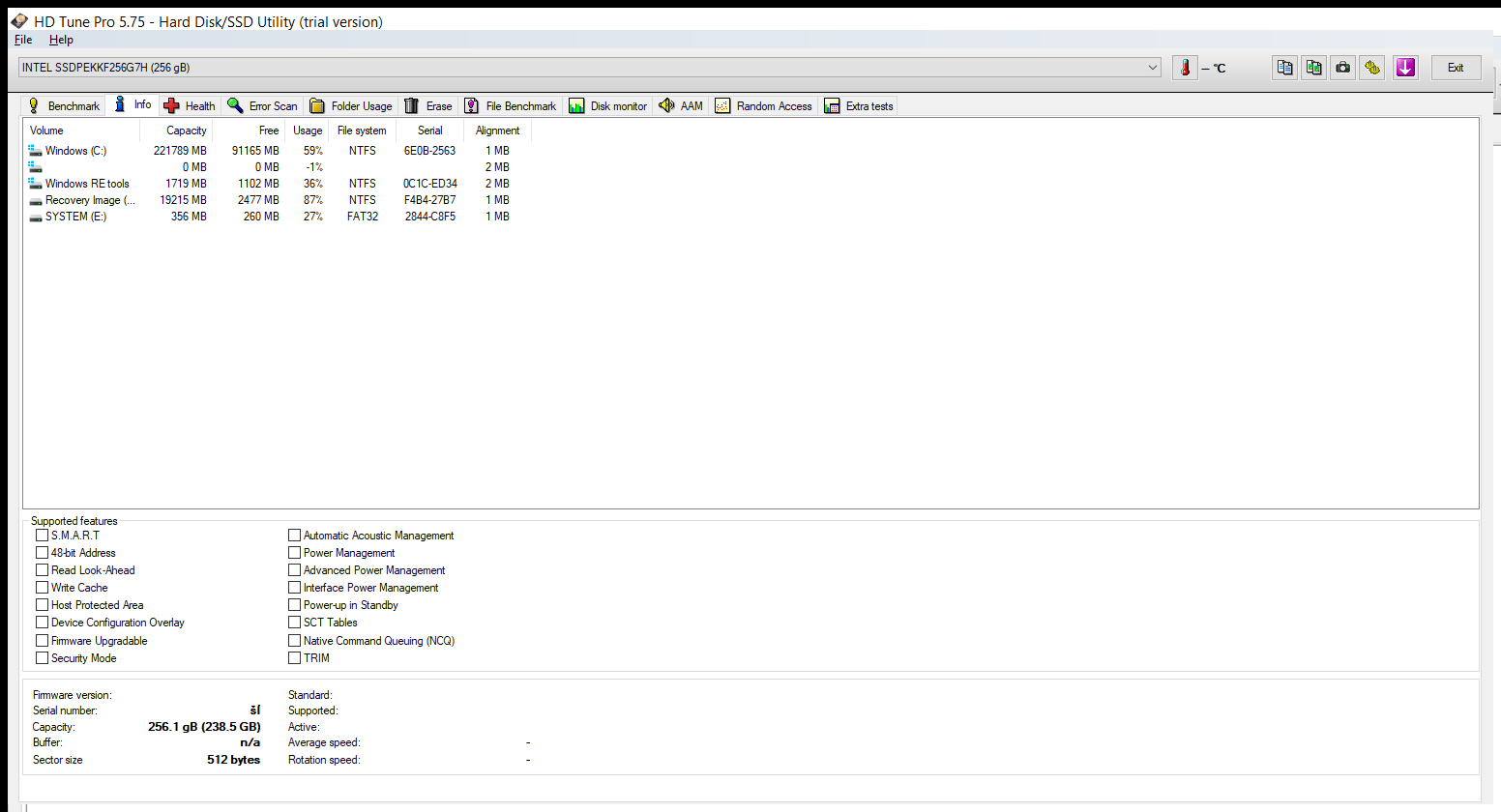Select the AAM tab

click(681, 106)
